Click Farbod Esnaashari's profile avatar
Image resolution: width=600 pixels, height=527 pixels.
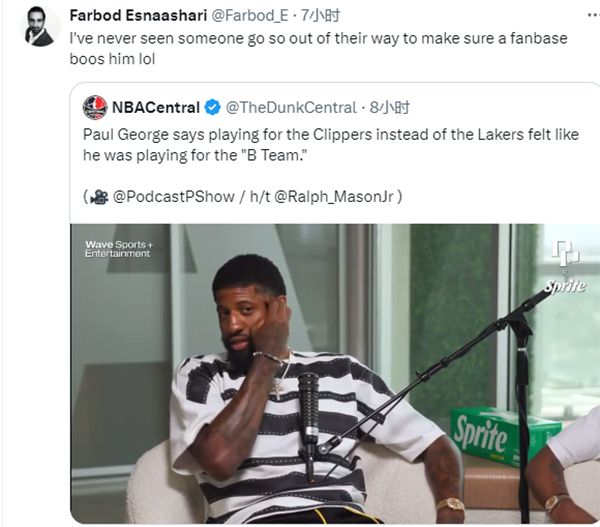click(40, 26)
